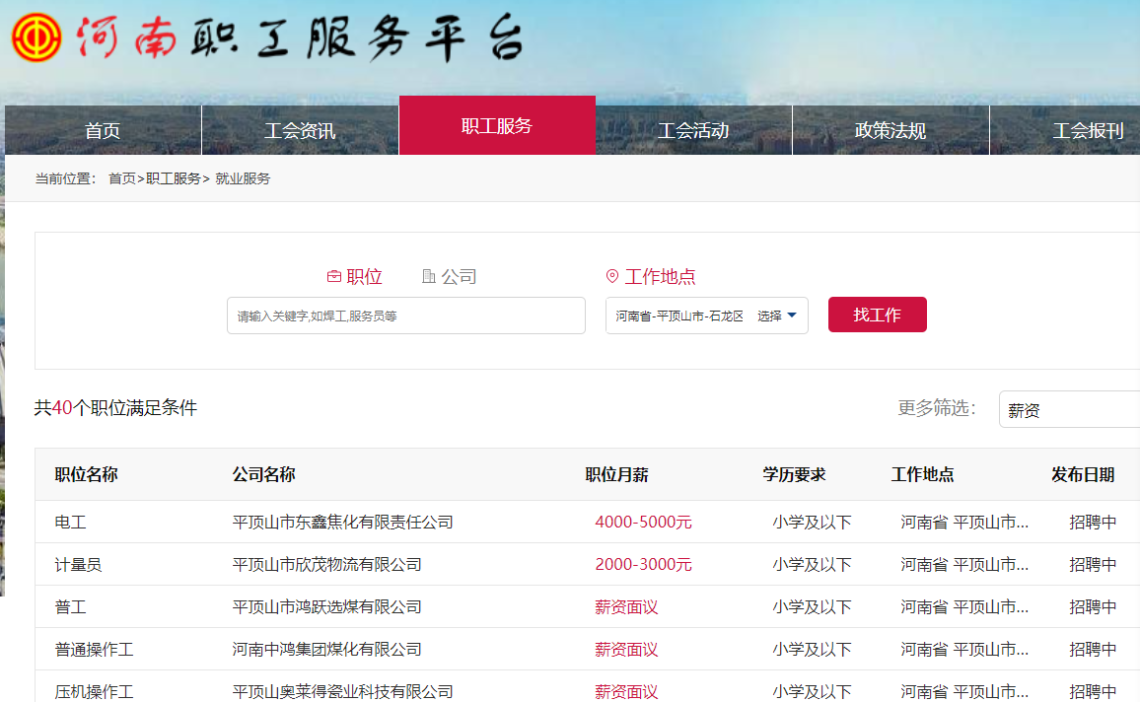Screen dimensions: 1140x702
Task: Click company 平顶山市东鑫焦化有限责任公司
Action: coord(342,523)
